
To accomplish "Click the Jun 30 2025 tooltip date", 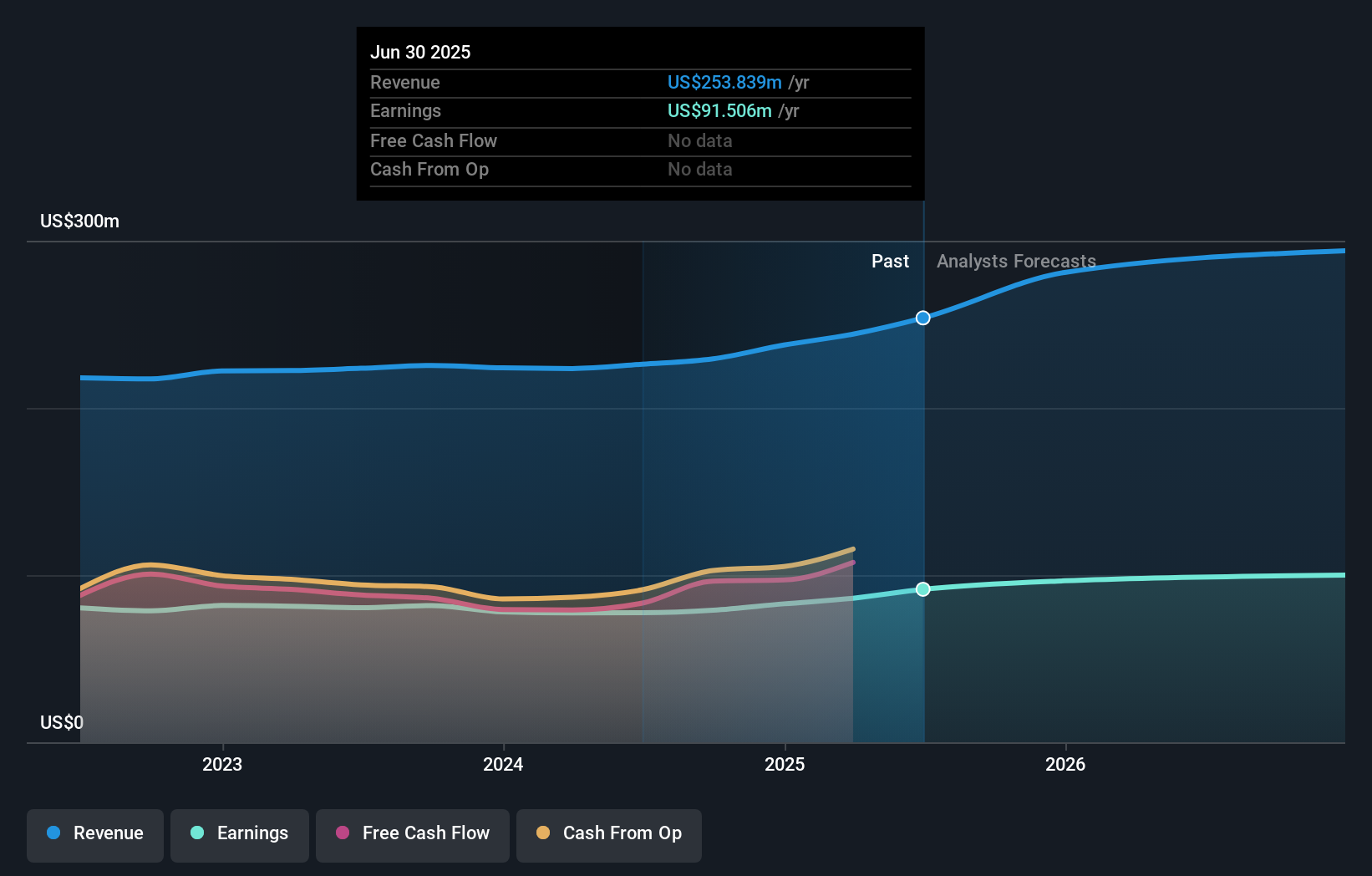I will [x=420, y=52].
